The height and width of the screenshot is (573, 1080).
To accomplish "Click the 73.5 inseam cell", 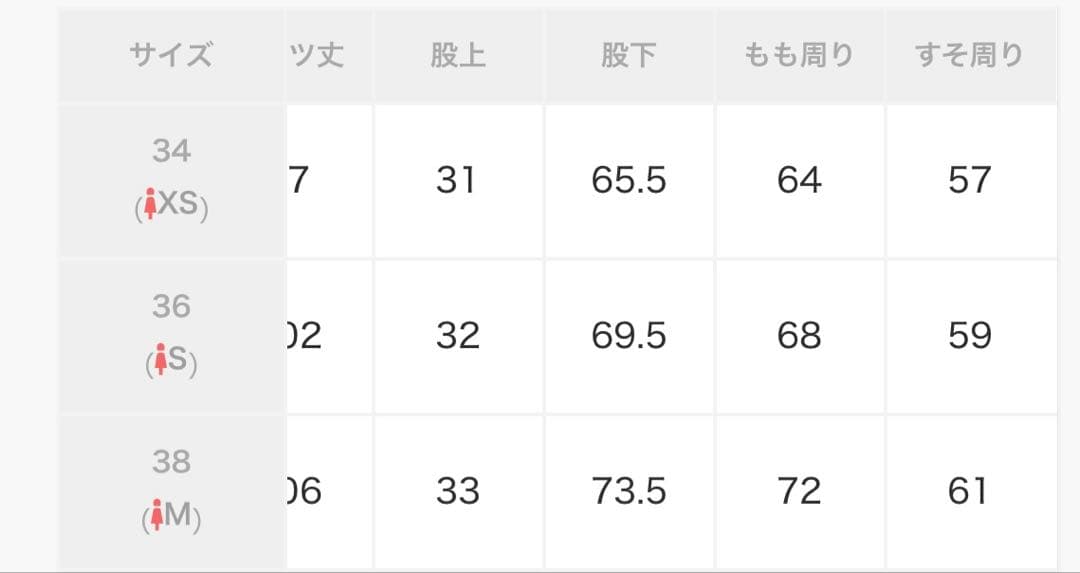I will point(629,492).
